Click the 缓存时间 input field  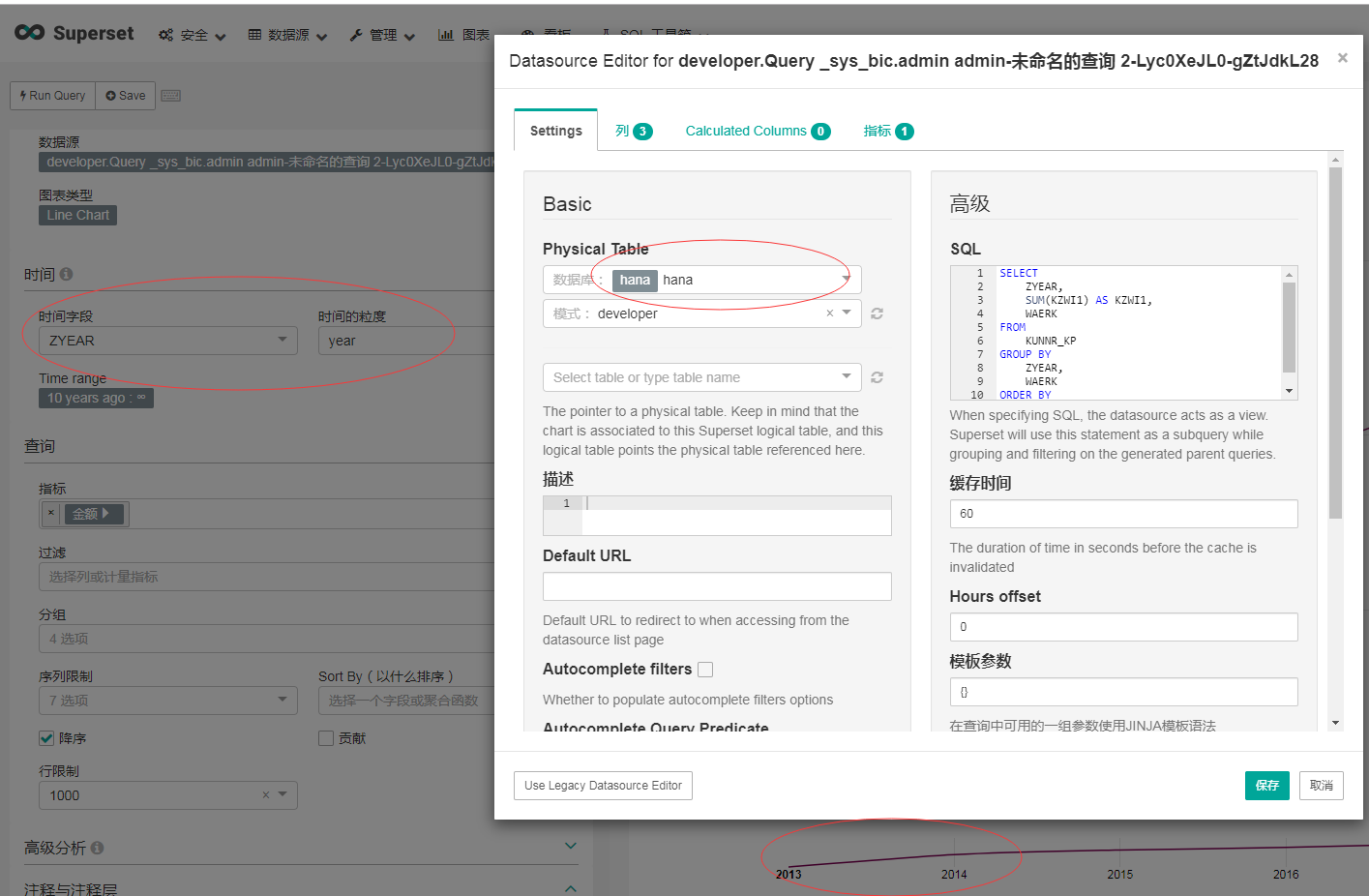(1123, 514)
